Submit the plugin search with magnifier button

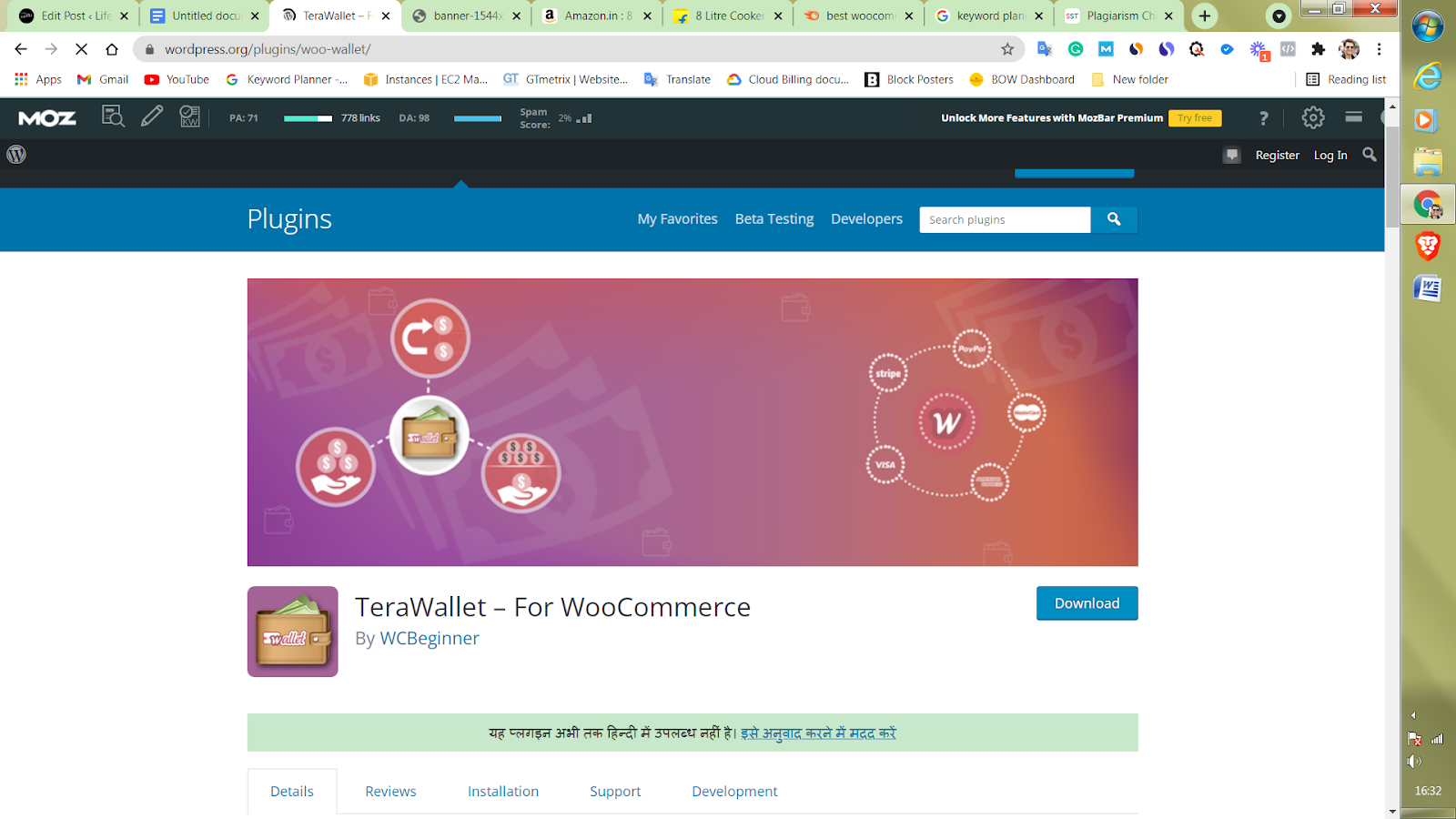click(1114, 219)
